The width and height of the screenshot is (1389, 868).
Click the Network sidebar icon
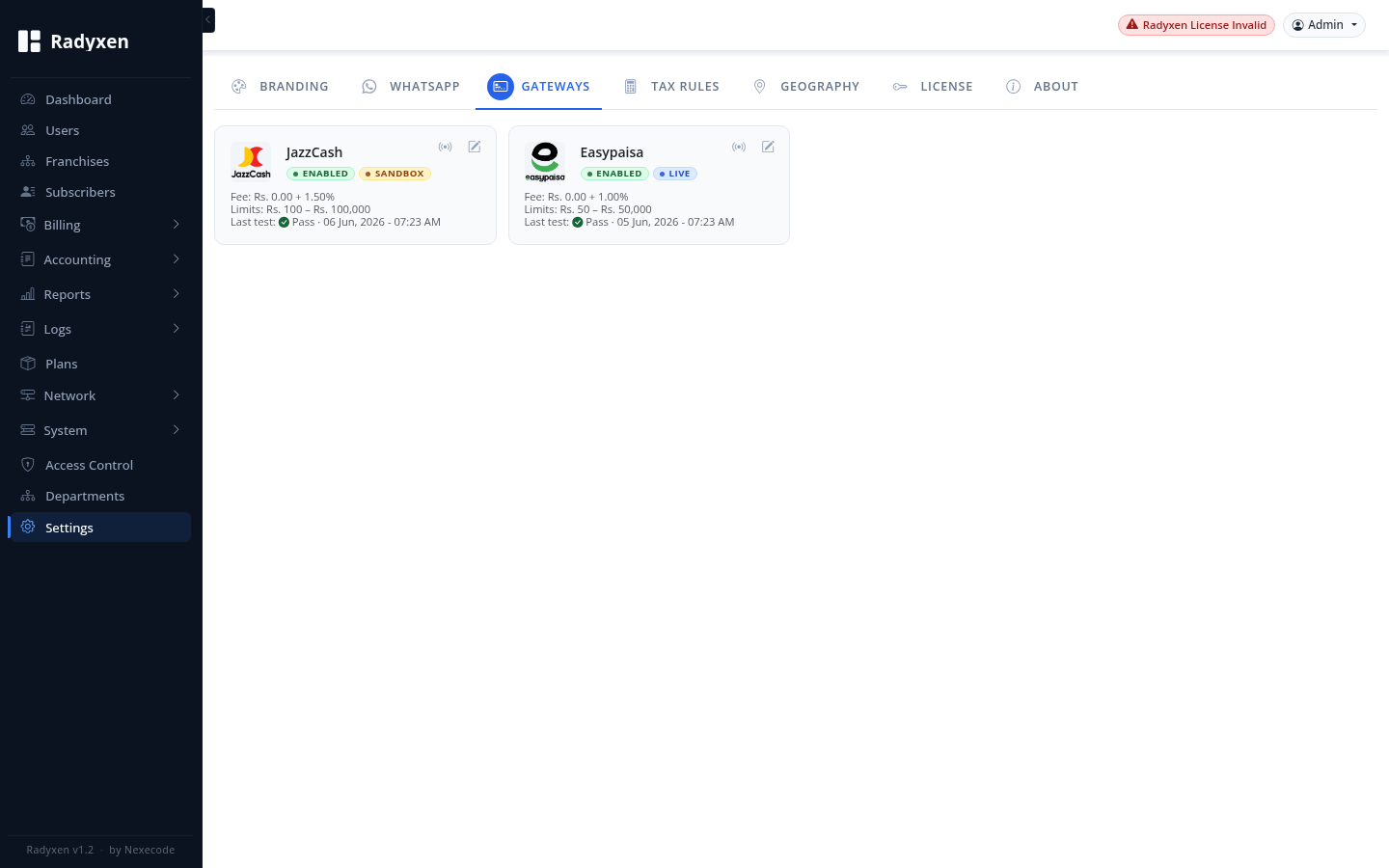pyautogui.click(x=28, y=394)
